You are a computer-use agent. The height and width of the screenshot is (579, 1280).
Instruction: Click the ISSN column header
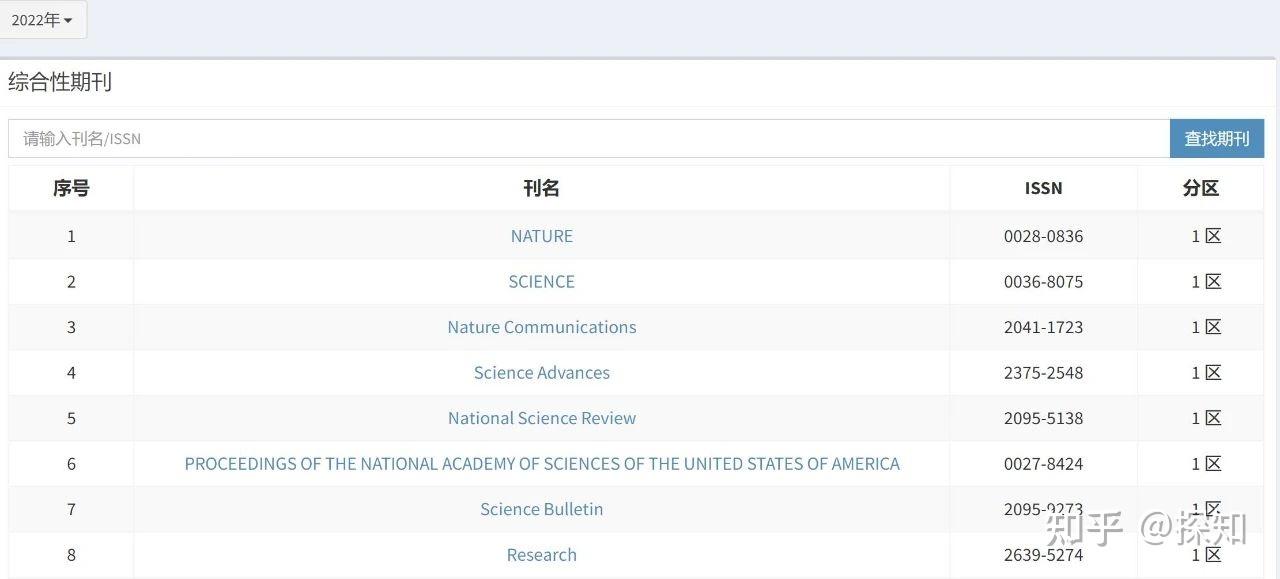[1043, 188]
